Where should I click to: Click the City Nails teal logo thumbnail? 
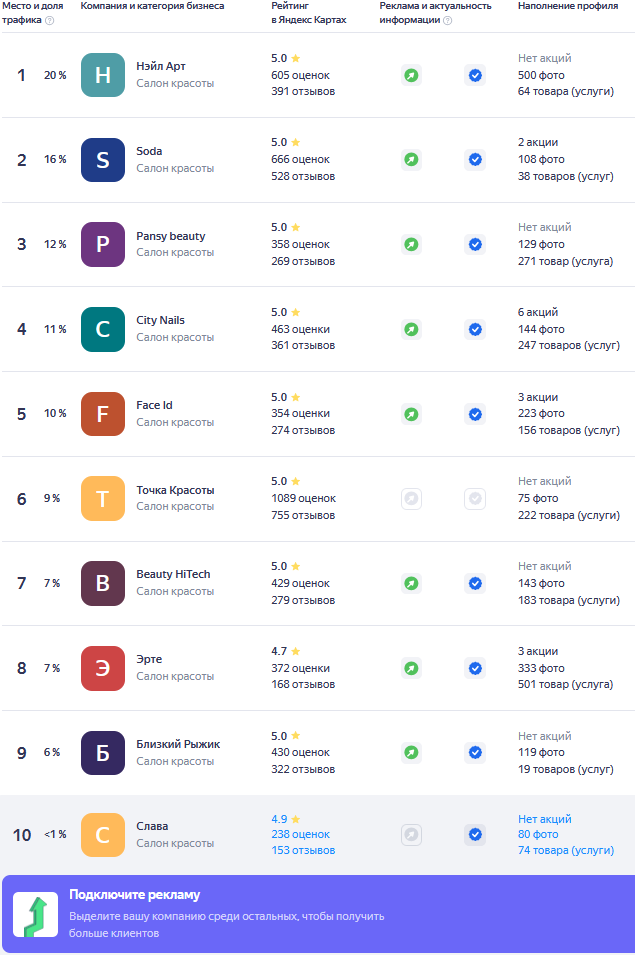(103, 329)
